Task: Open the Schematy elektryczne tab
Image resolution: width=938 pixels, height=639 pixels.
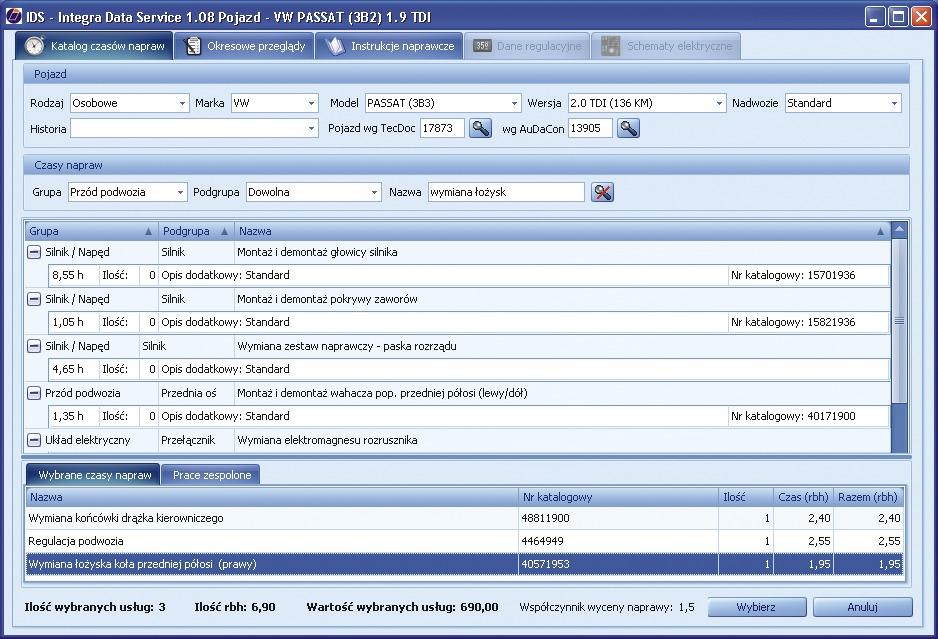Action: click(x=666, y=46)
